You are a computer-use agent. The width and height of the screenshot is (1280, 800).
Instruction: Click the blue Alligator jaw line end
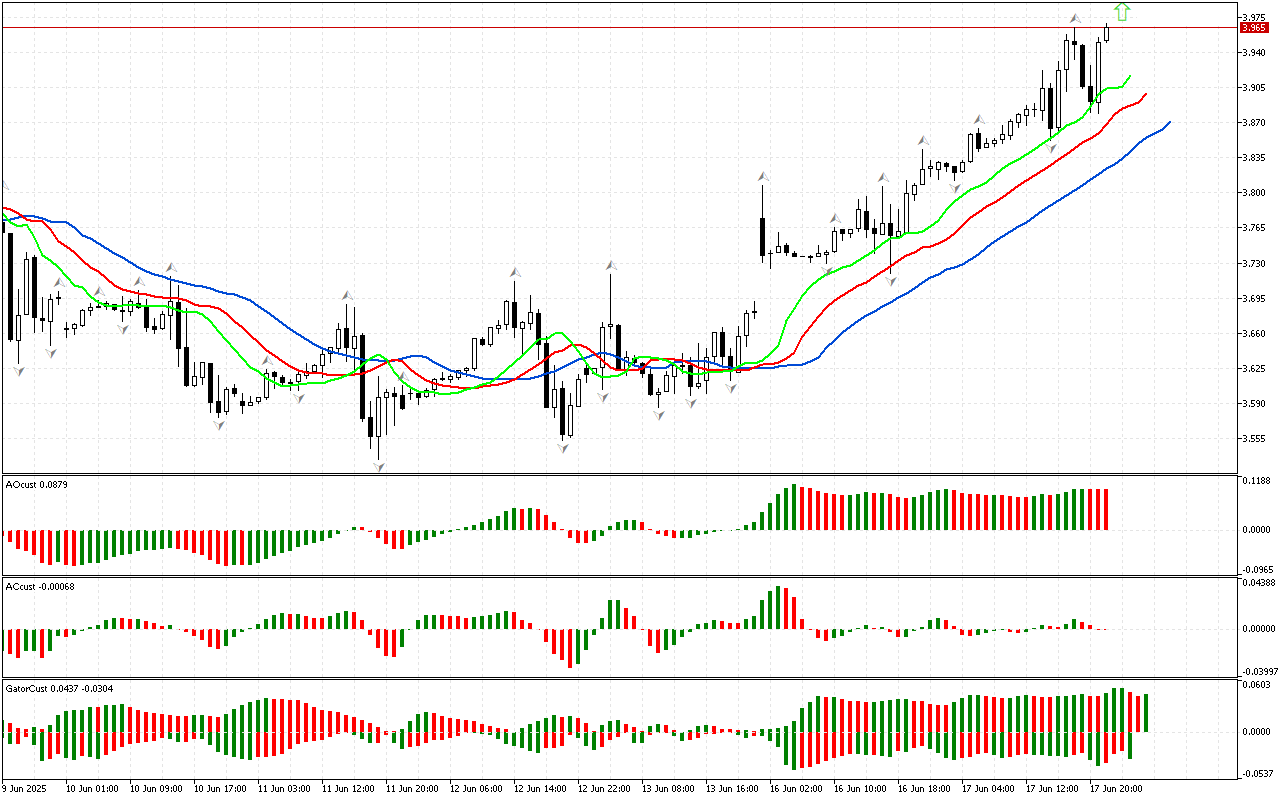[x=1169, y=122]
